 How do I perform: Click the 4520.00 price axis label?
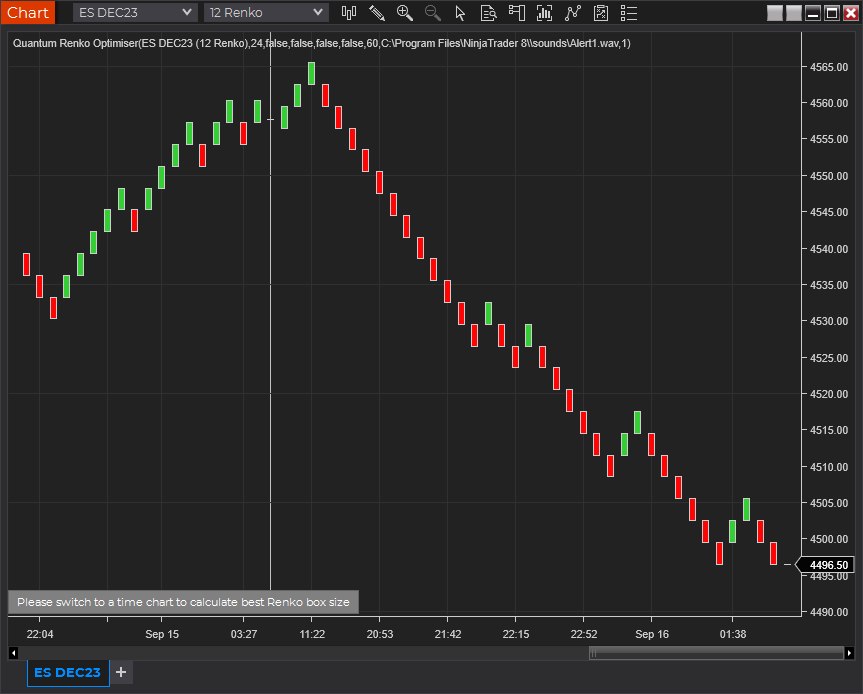(829, 394)
